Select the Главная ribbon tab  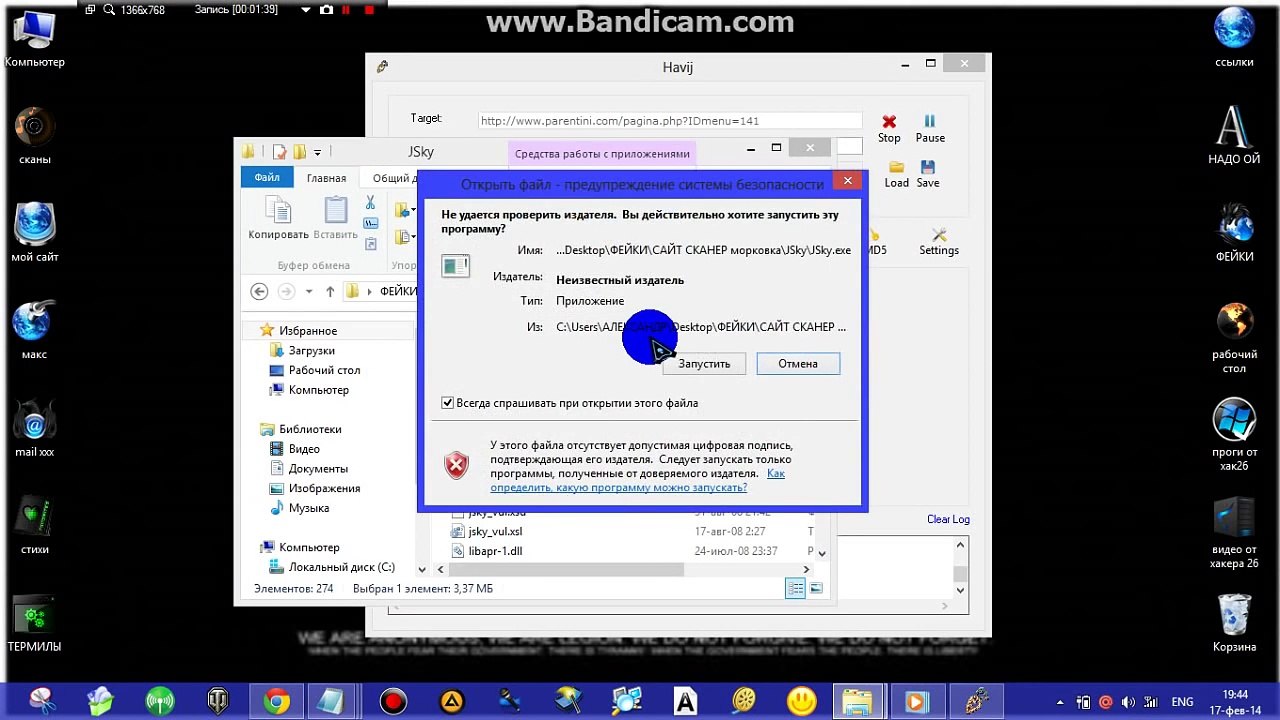click(x=326, y=178)
